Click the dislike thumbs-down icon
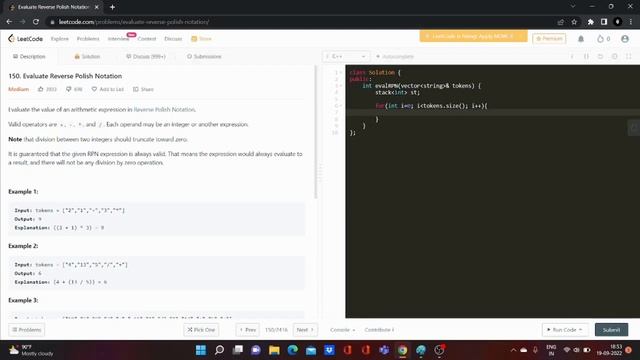The height and width of the screenshot is (360, 640). pyautogui.click(x=69, y=89)
